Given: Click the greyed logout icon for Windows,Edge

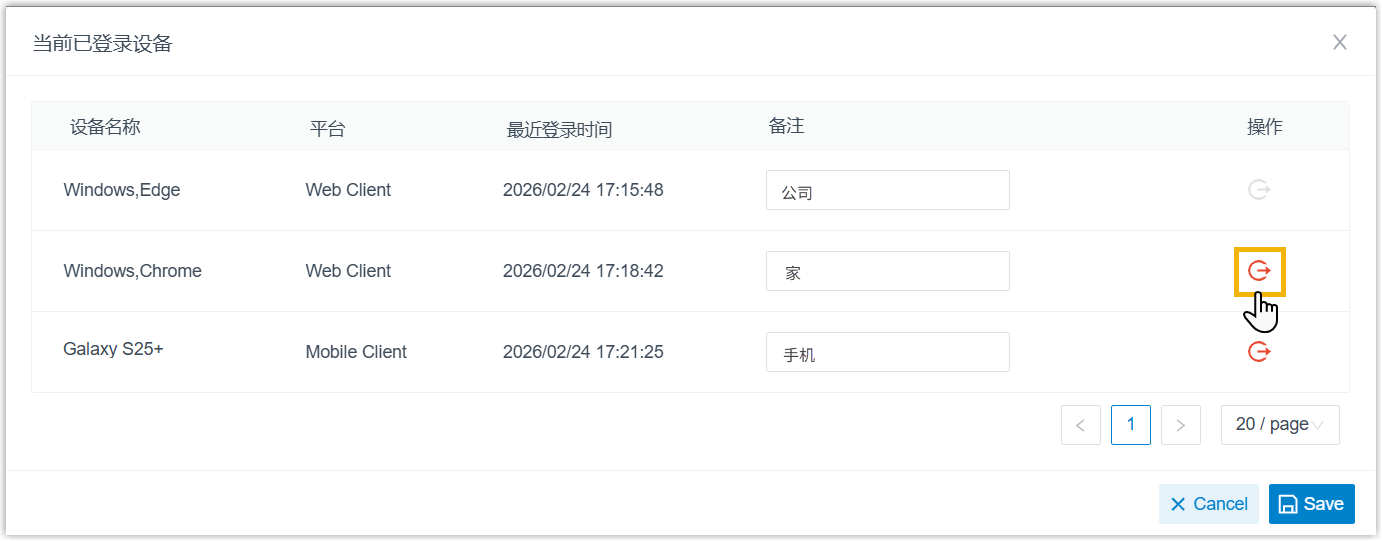Looking at the screenshot, I should click(1259, 190).
